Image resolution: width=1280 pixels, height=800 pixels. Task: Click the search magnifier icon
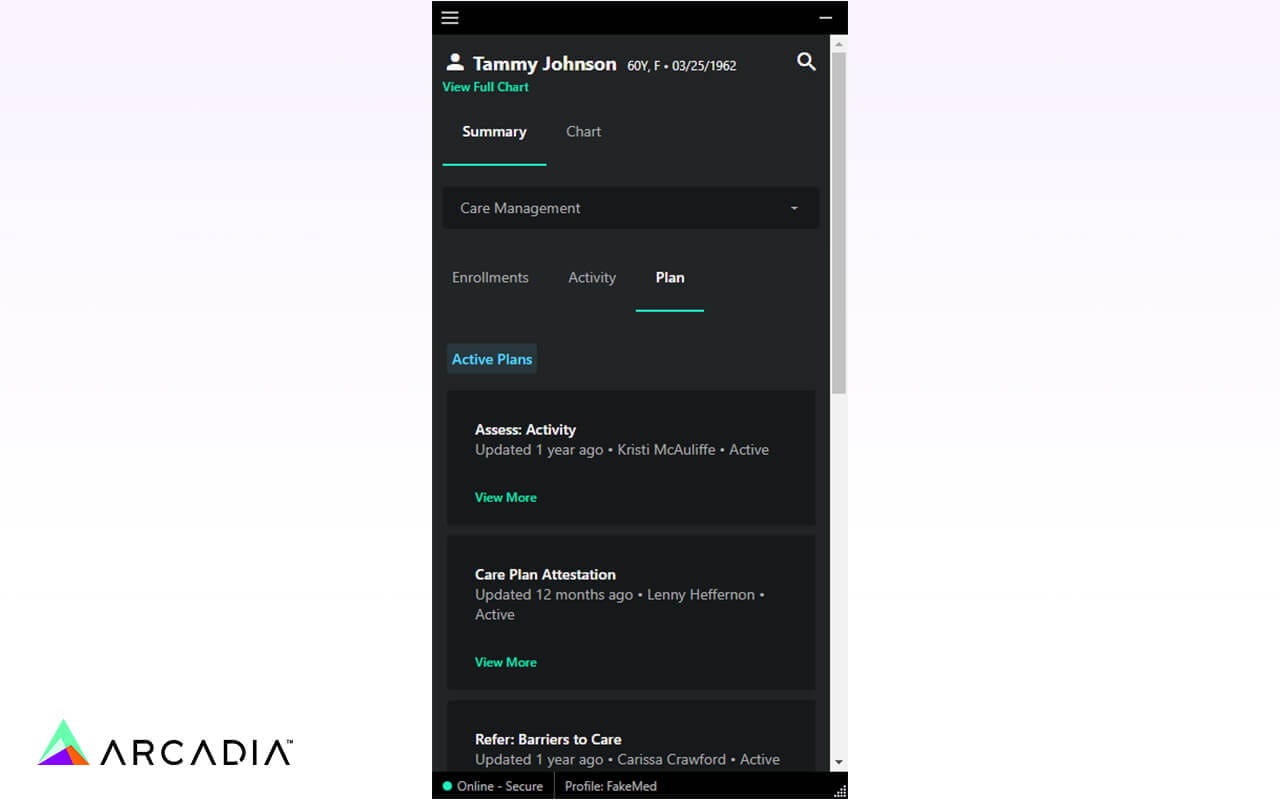click(806, 62)
